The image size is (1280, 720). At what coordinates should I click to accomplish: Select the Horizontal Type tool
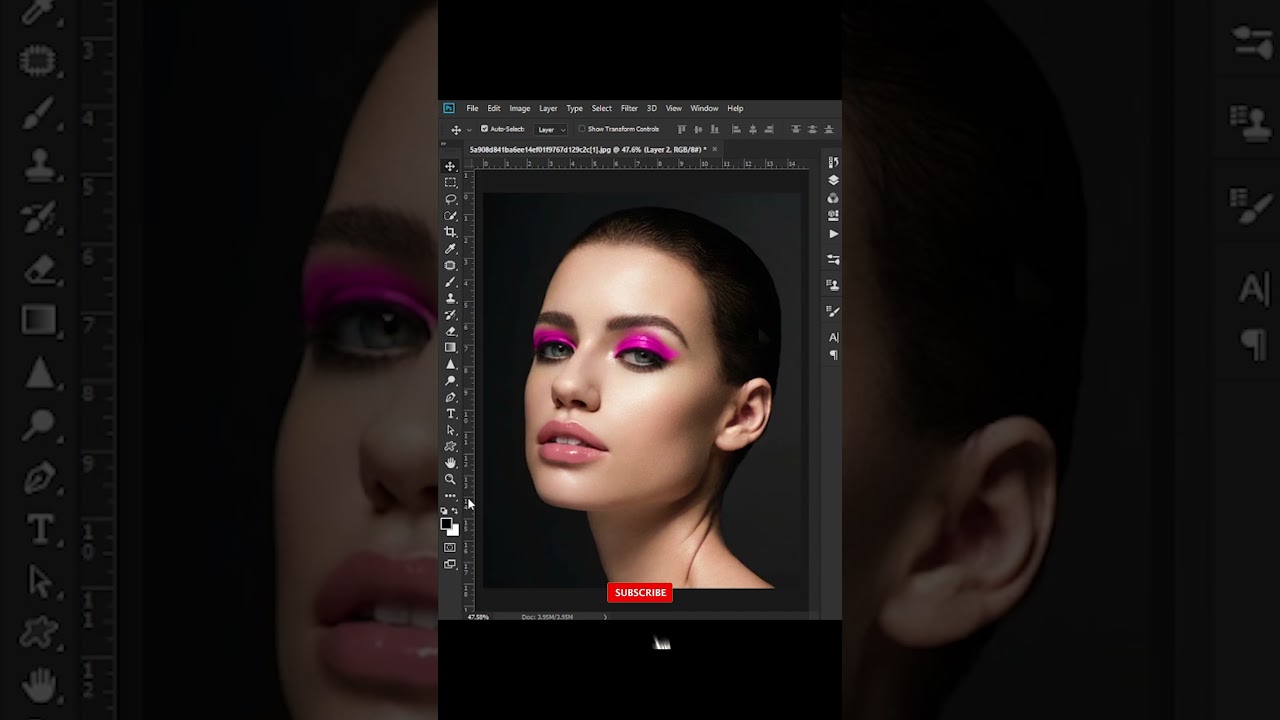tap(450, 414)
